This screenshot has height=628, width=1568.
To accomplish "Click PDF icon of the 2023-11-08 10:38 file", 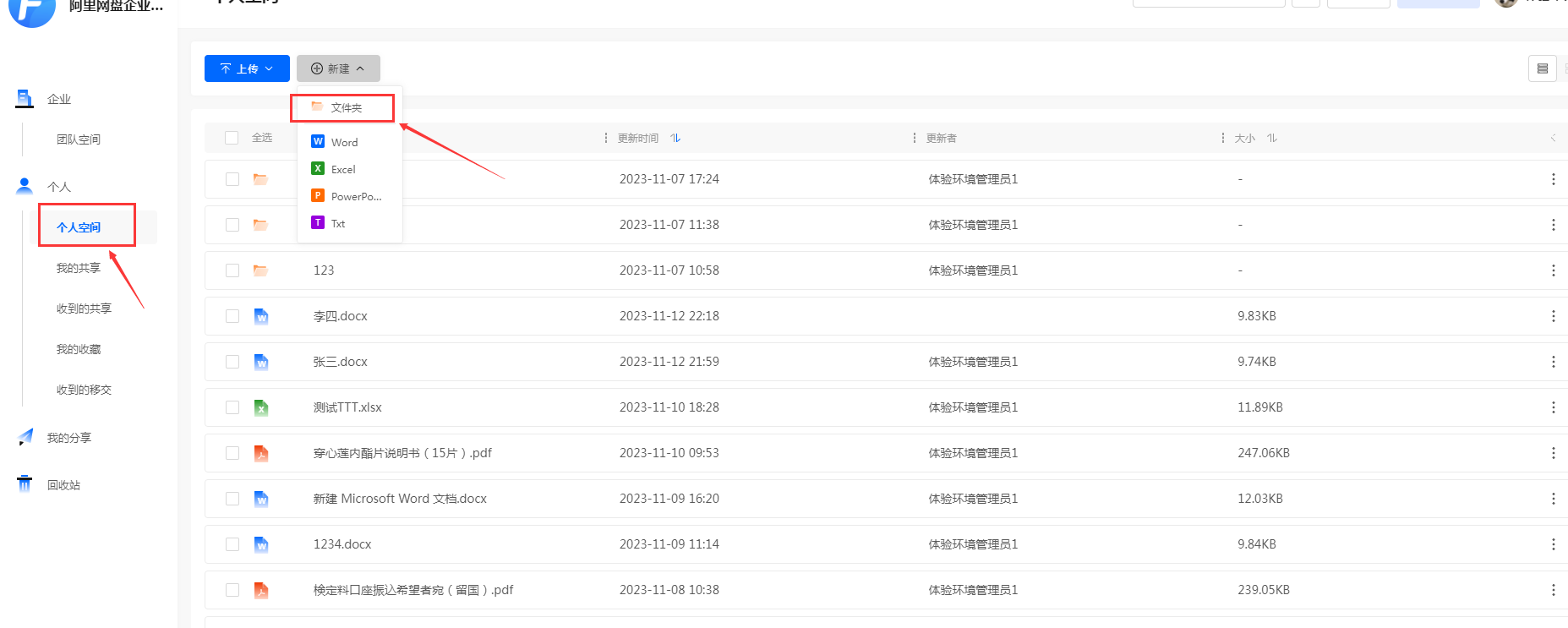I will (x=261, y=590).
